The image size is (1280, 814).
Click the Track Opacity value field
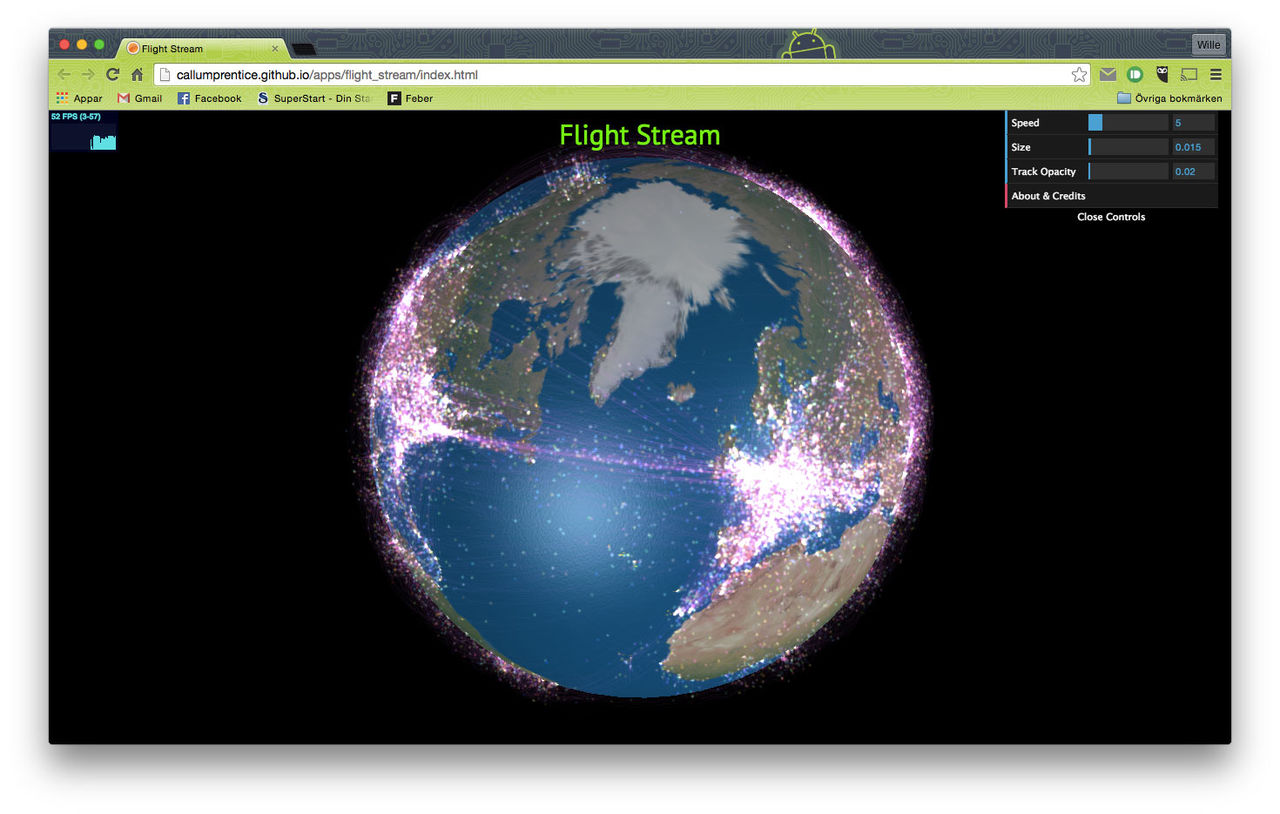coord(1193,172)
